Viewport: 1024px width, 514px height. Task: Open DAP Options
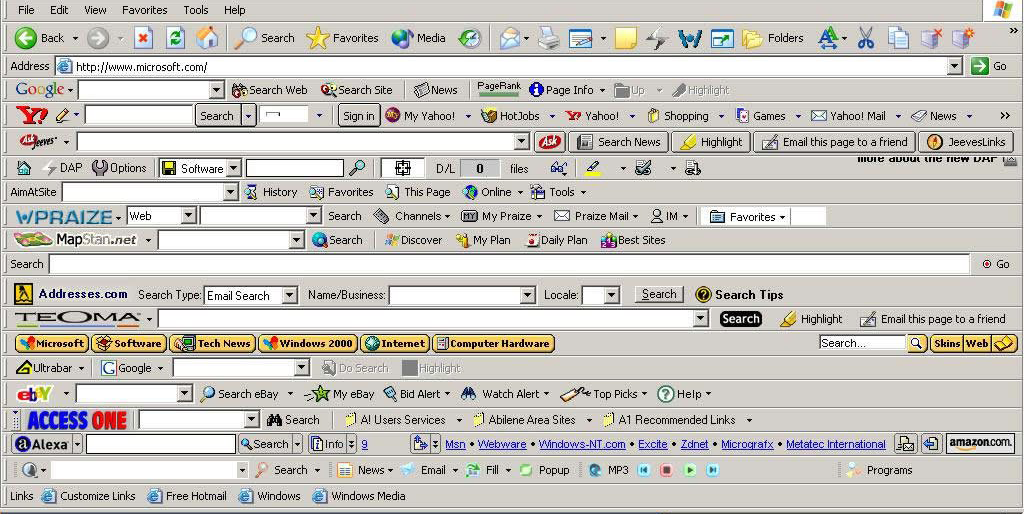119,168
